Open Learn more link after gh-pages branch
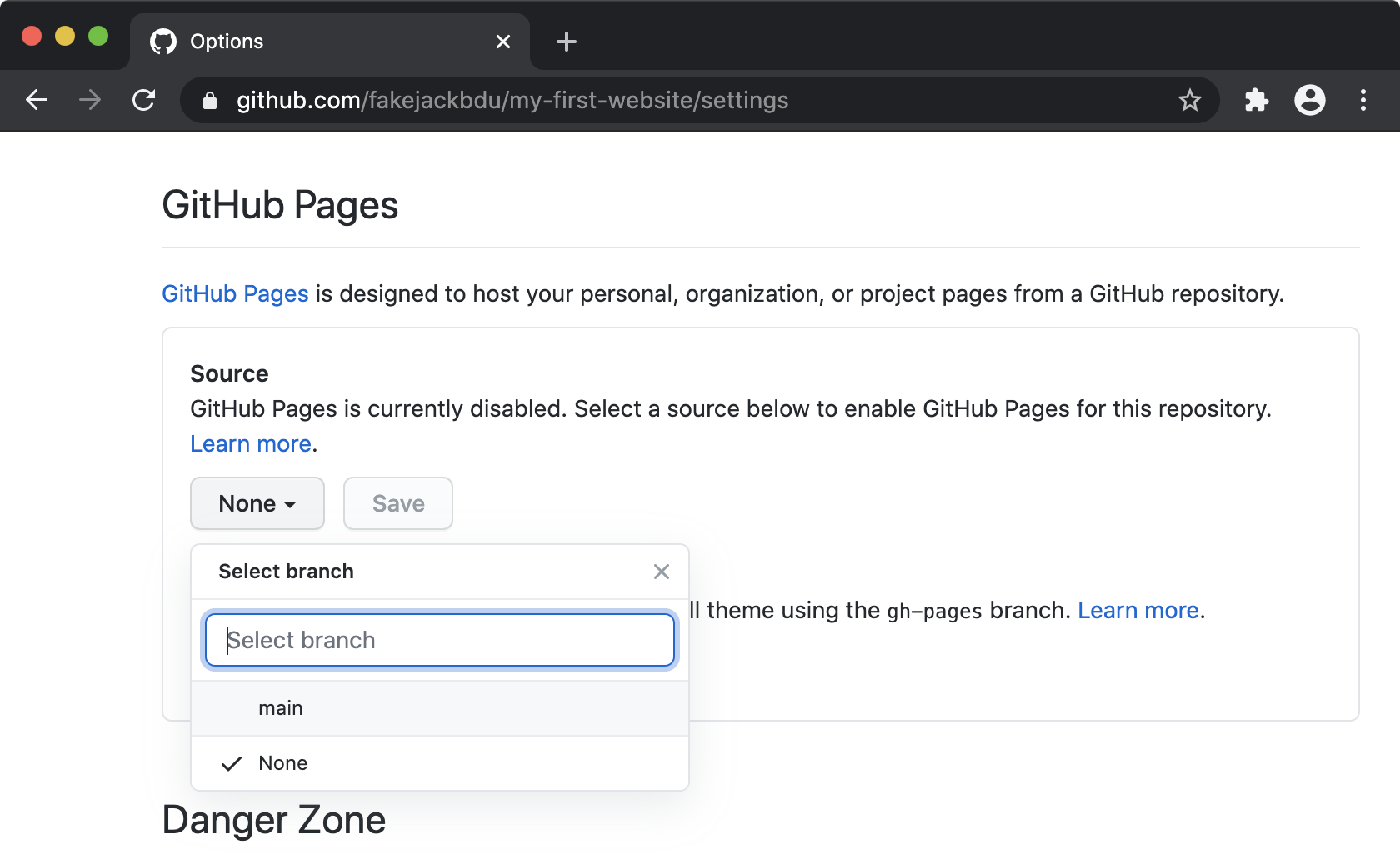 point(1138,610)
